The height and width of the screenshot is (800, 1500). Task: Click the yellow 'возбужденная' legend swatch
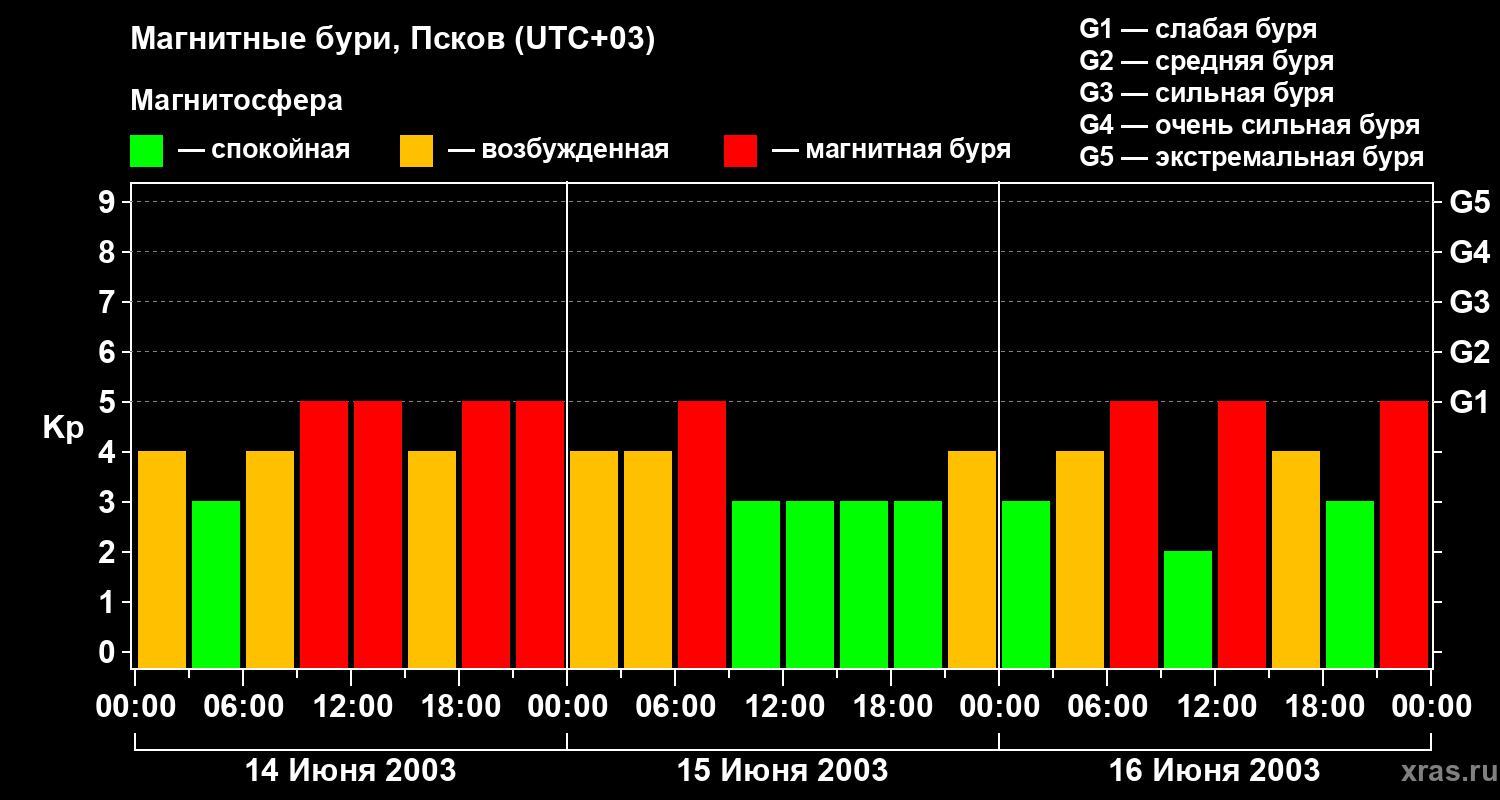416,151
